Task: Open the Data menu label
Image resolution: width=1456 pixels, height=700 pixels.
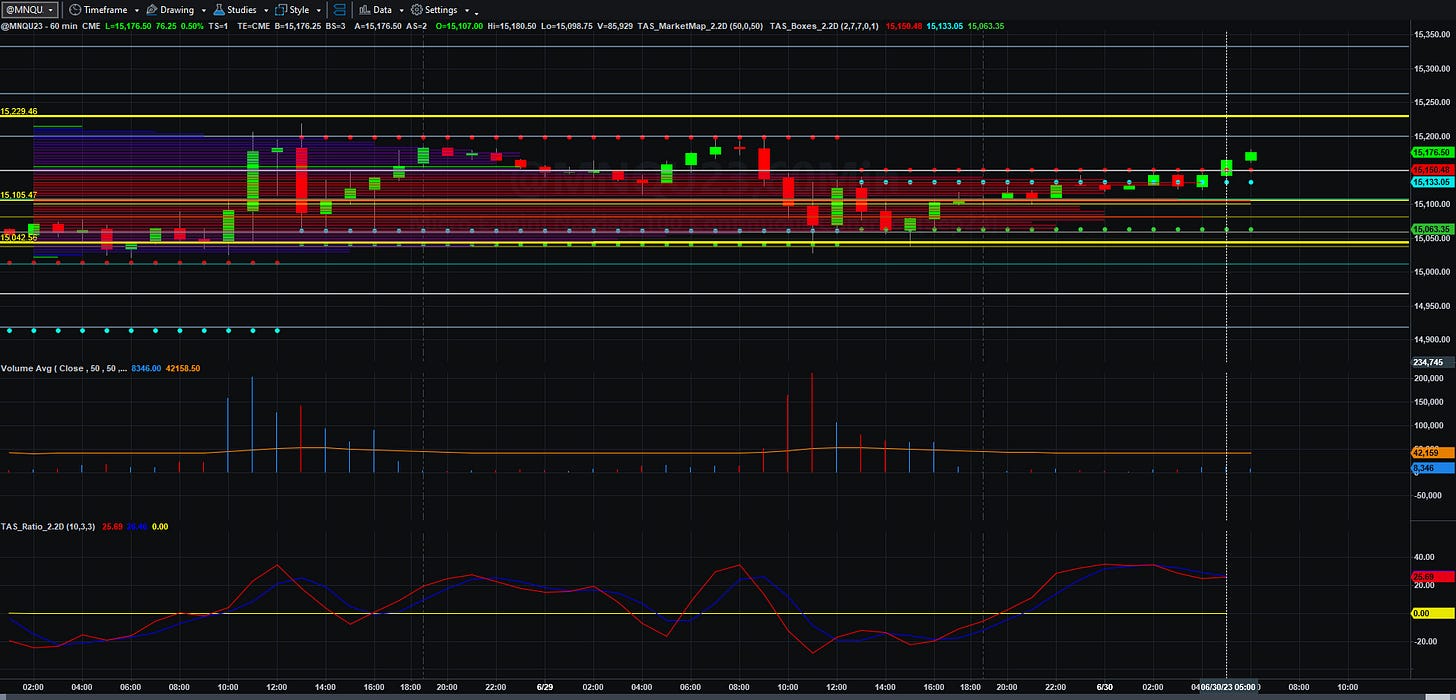Action: [382, 10]
